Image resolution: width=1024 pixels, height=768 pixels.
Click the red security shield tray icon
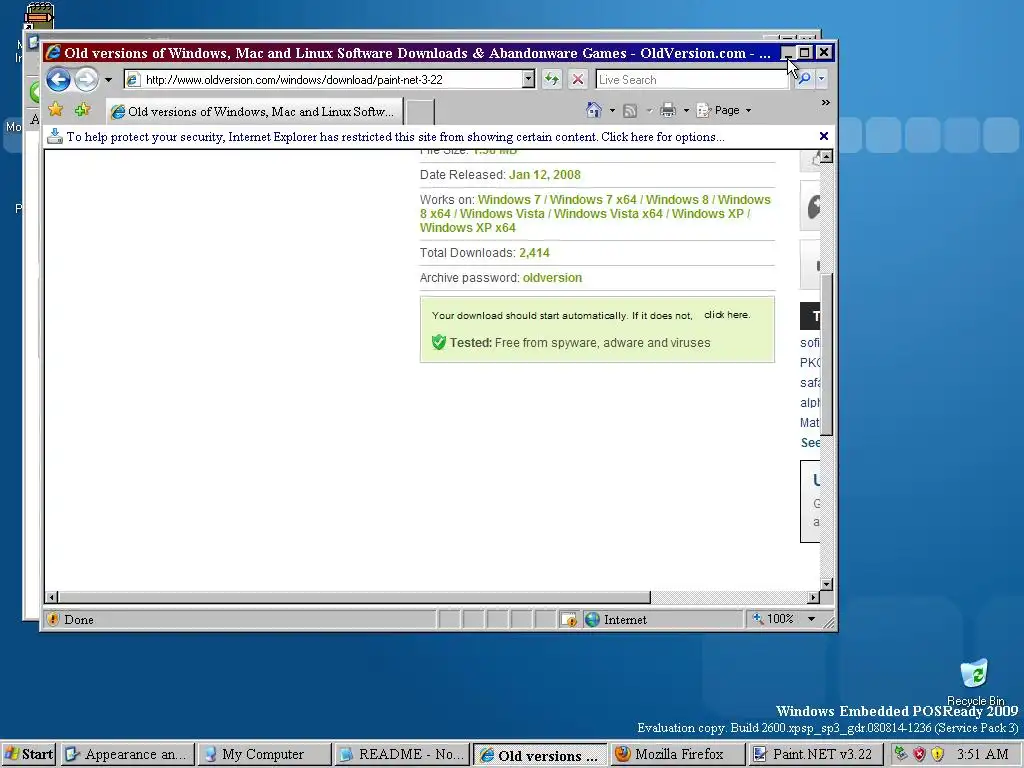920,754
